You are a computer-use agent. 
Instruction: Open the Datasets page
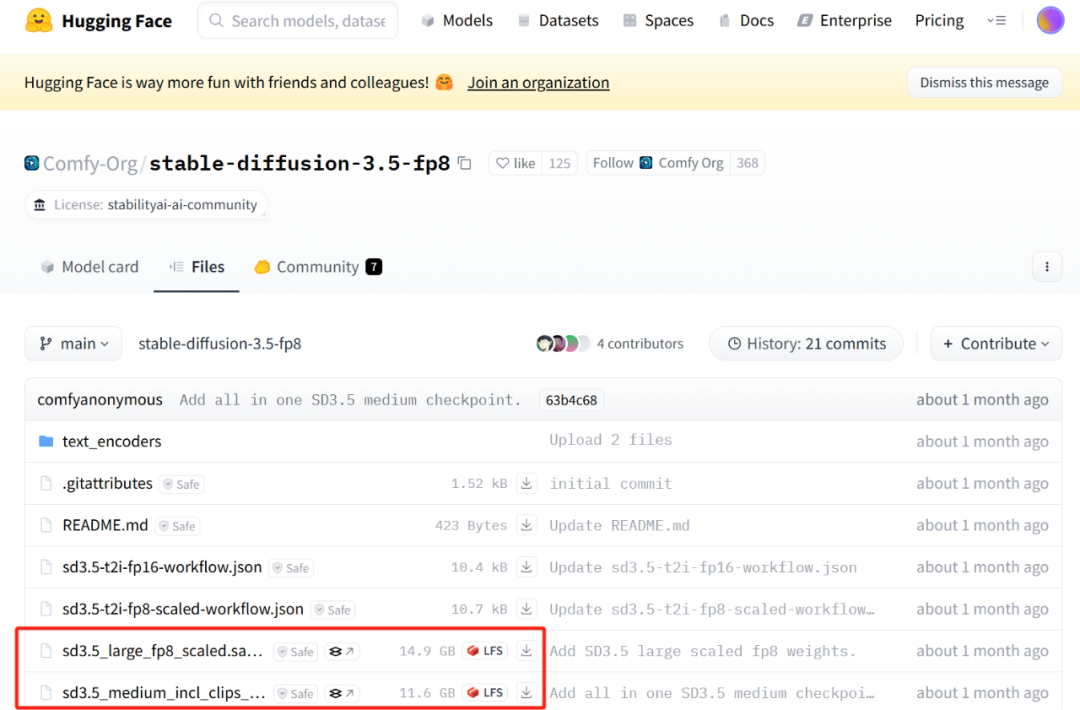(x=558, y=21)
